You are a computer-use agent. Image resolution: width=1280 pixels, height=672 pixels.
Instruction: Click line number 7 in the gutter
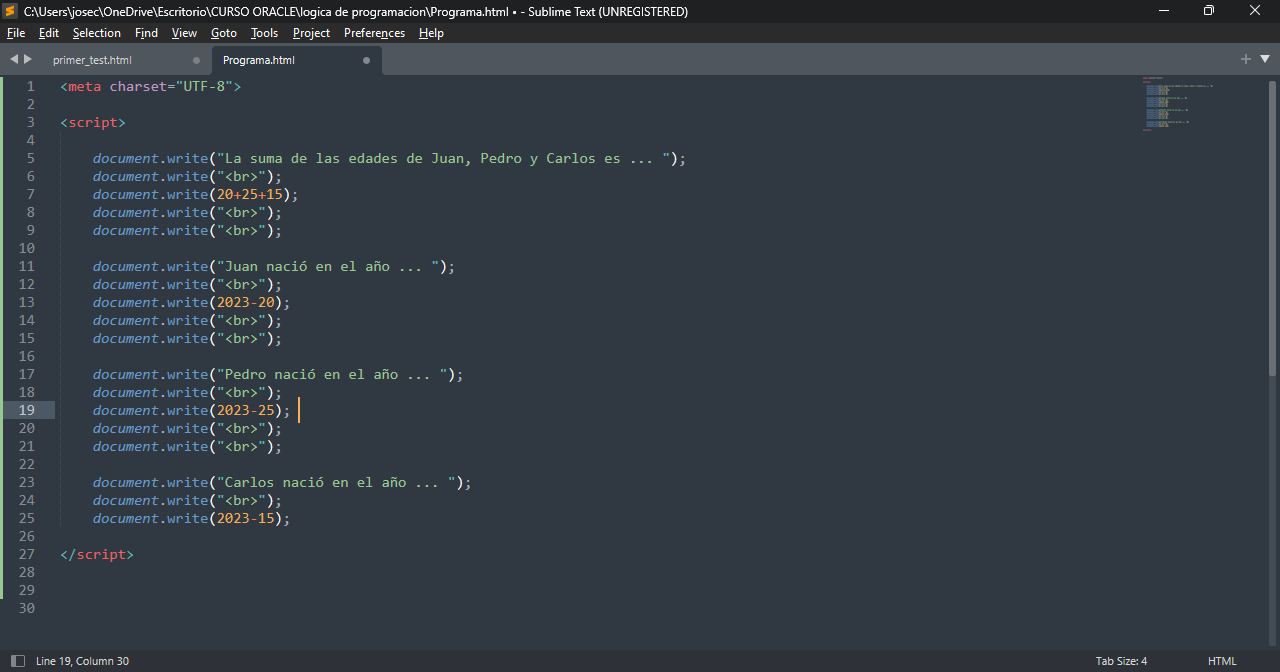[30, 195]
